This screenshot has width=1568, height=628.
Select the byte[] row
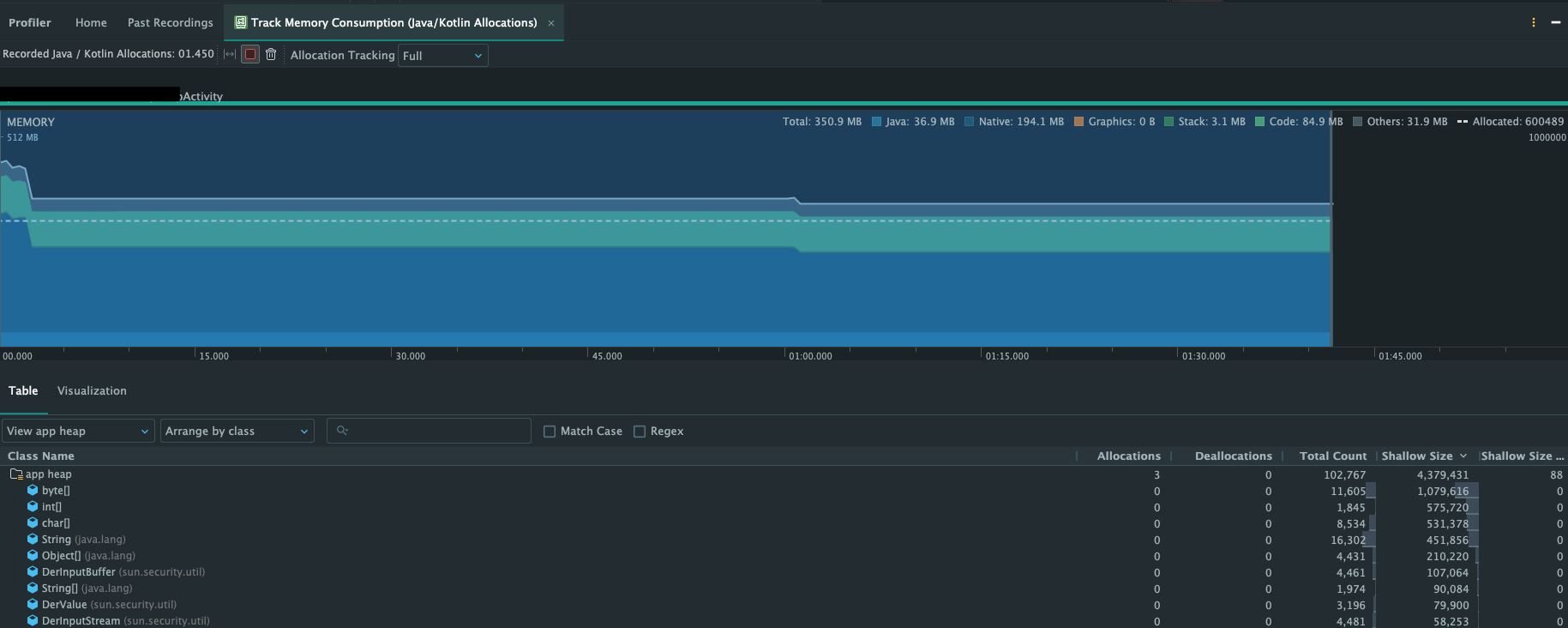pos(784,490)
